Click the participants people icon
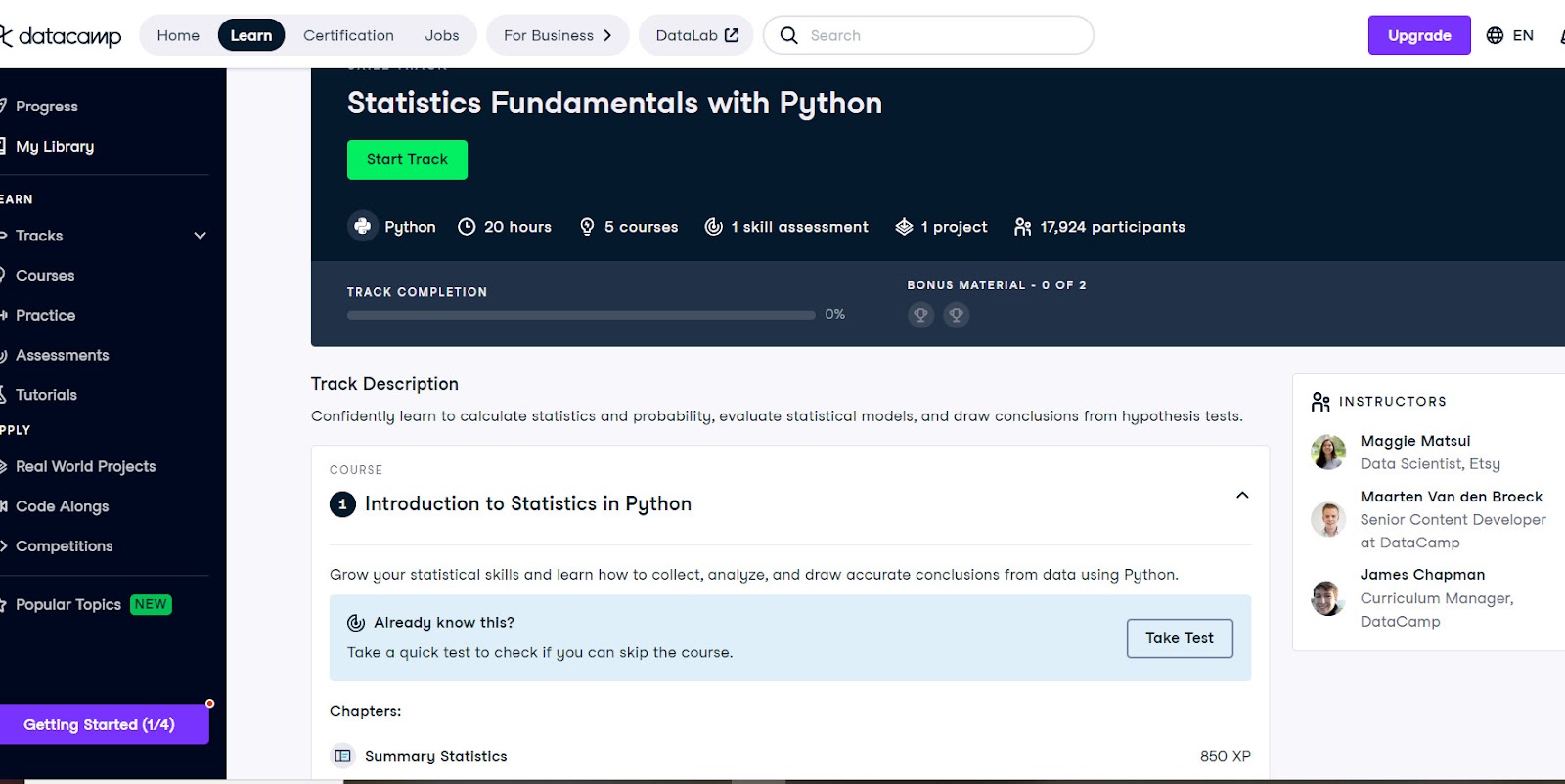The image size is (1565, 784). (1023, 227)
